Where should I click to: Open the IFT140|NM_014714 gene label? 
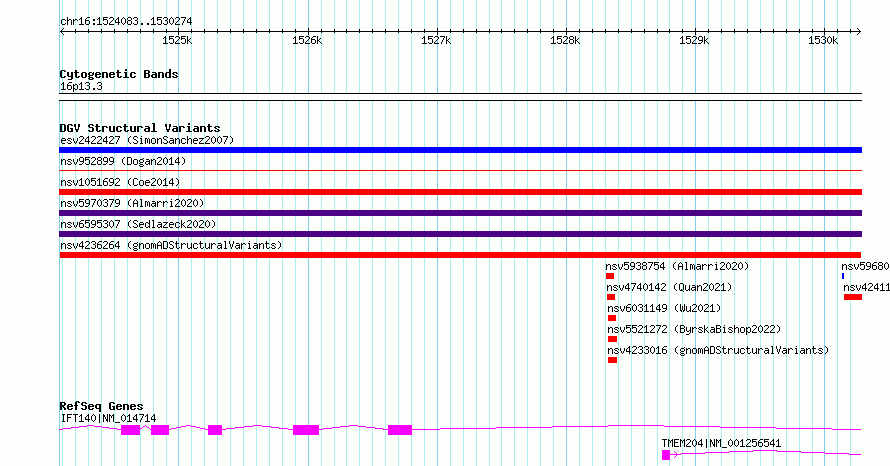(x=108, y=418)
